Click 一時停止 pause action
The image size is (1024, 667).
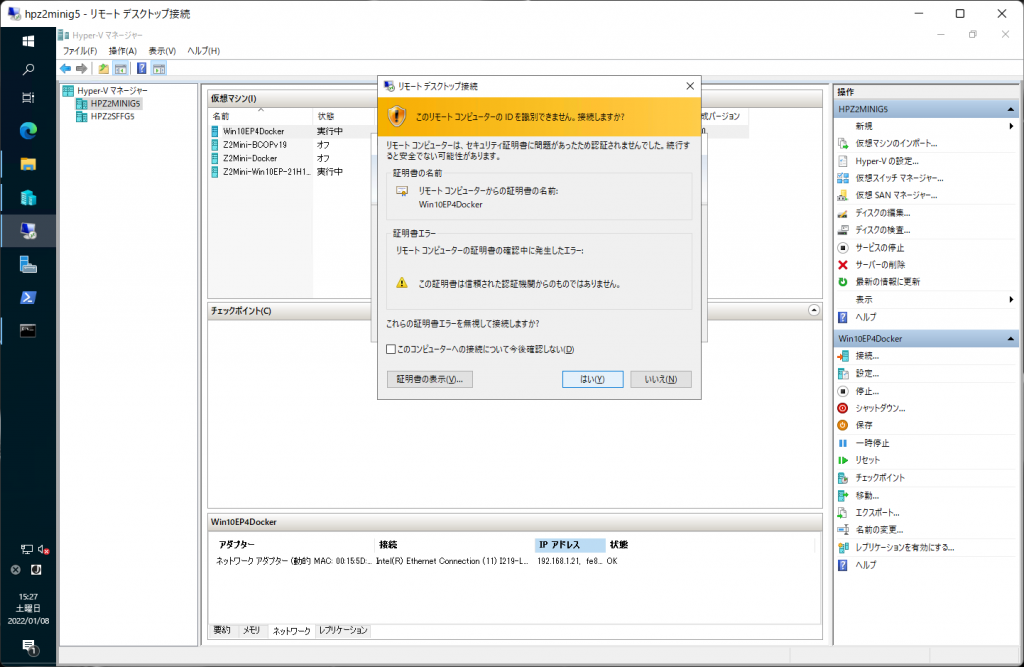[872, 443]
